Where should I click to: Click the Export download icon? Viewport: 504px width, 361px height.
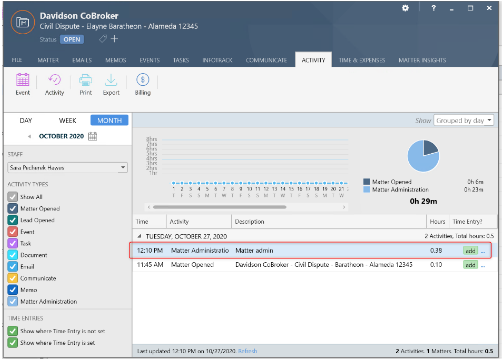point(111,80)
